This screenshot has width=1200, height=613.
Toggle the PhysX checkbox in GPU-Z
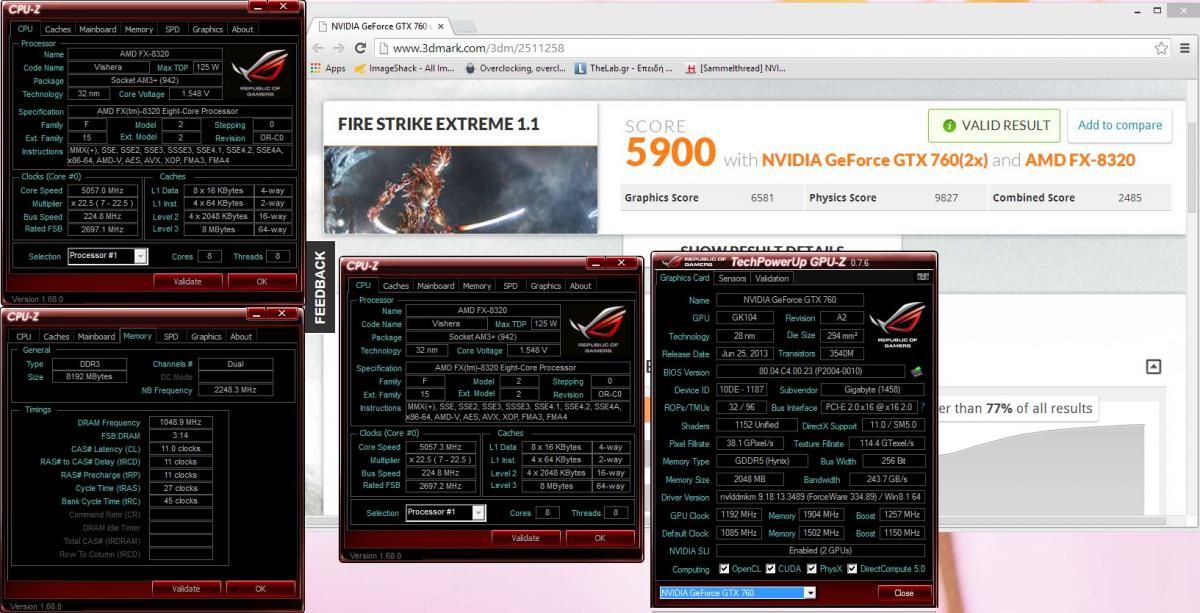coord(810,569)
